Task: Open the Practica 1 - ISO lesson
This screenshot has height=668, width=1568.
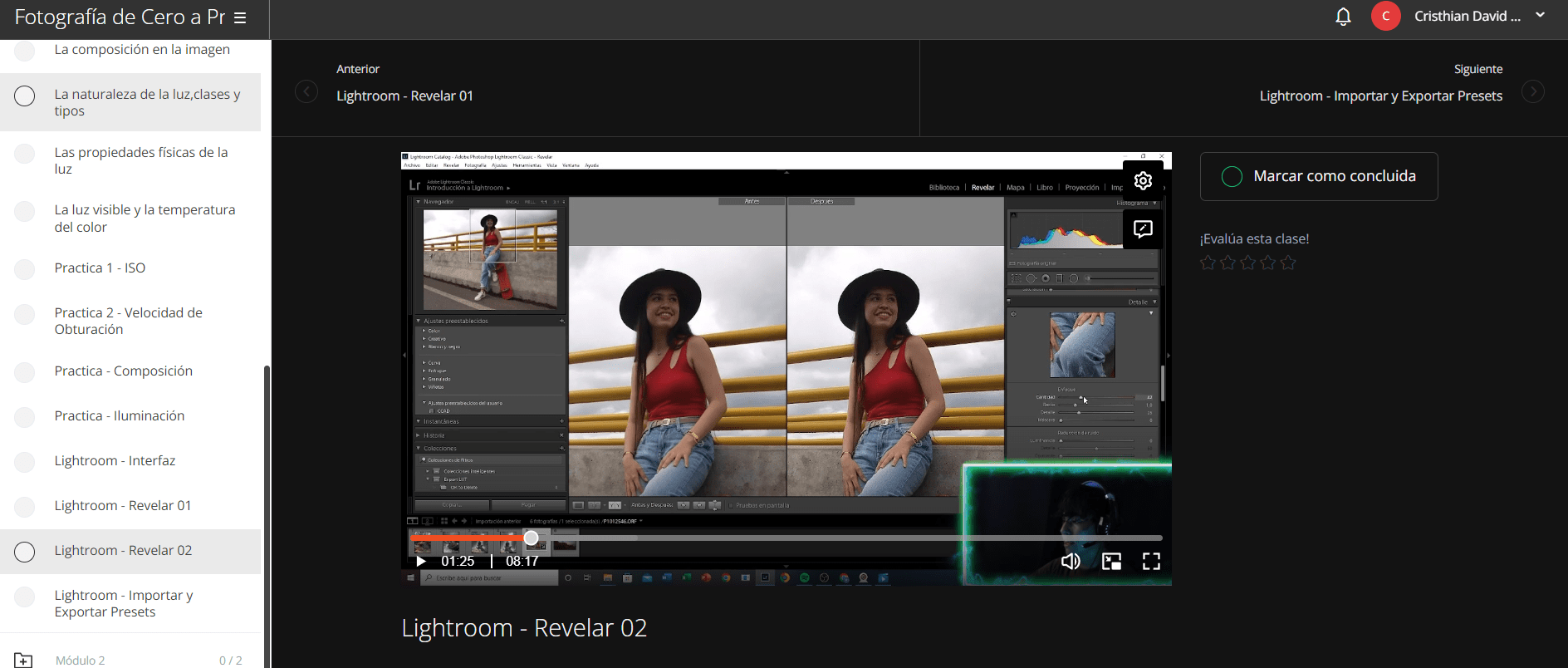Action: pyautogui.click(x=100, y=268)
